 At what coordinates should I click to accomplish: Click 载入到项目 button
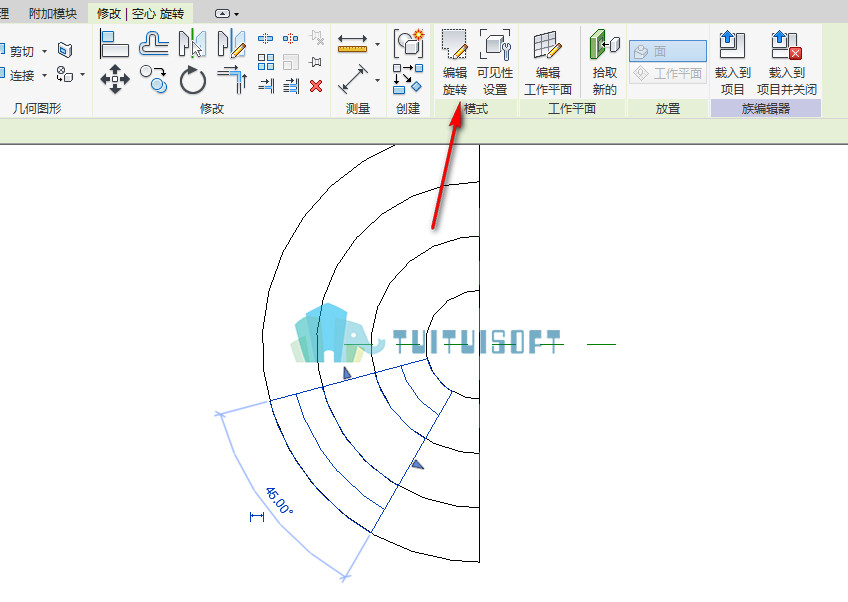[732, 62]
